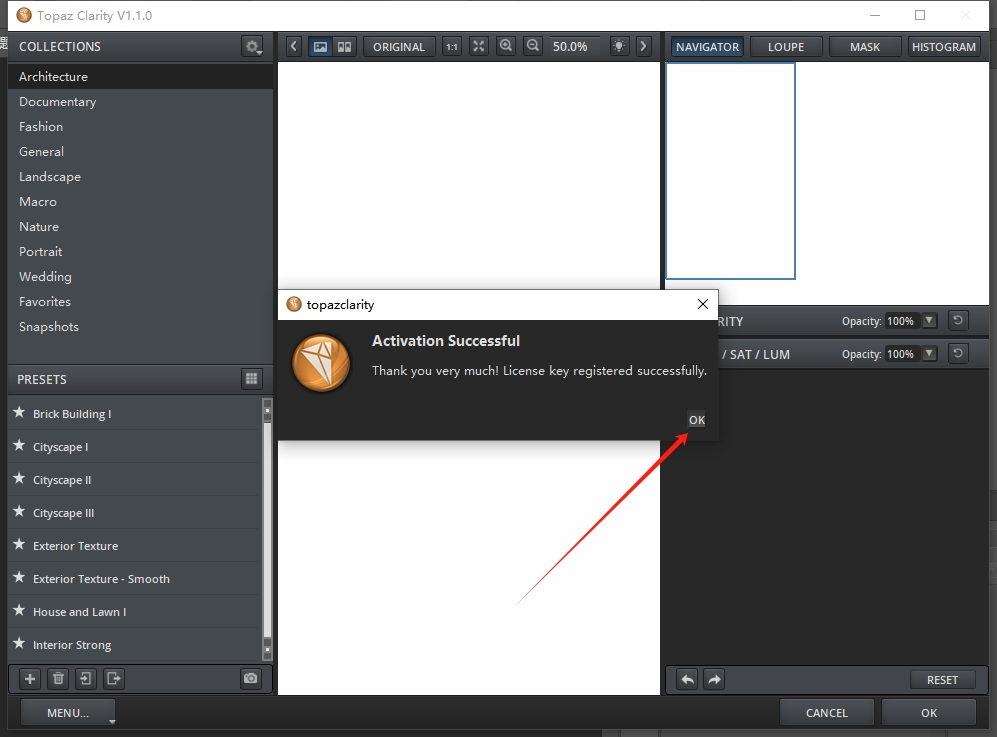Screen dimensions: 997x737
Task: Set zoom to 1:1
Action: 451,46
